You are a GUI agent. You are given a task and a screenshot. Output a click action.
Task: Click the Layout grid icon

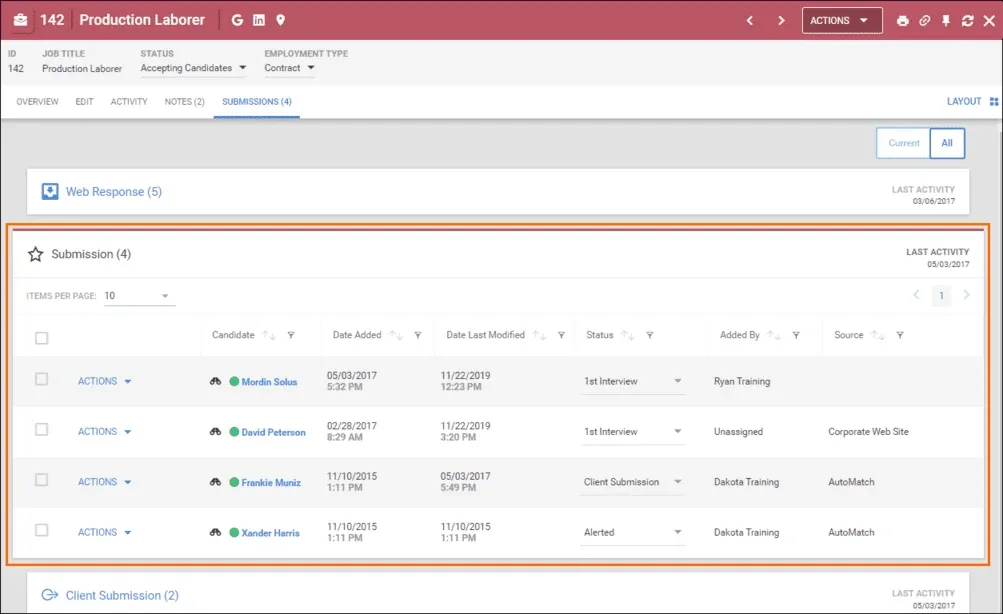[993, 102]
